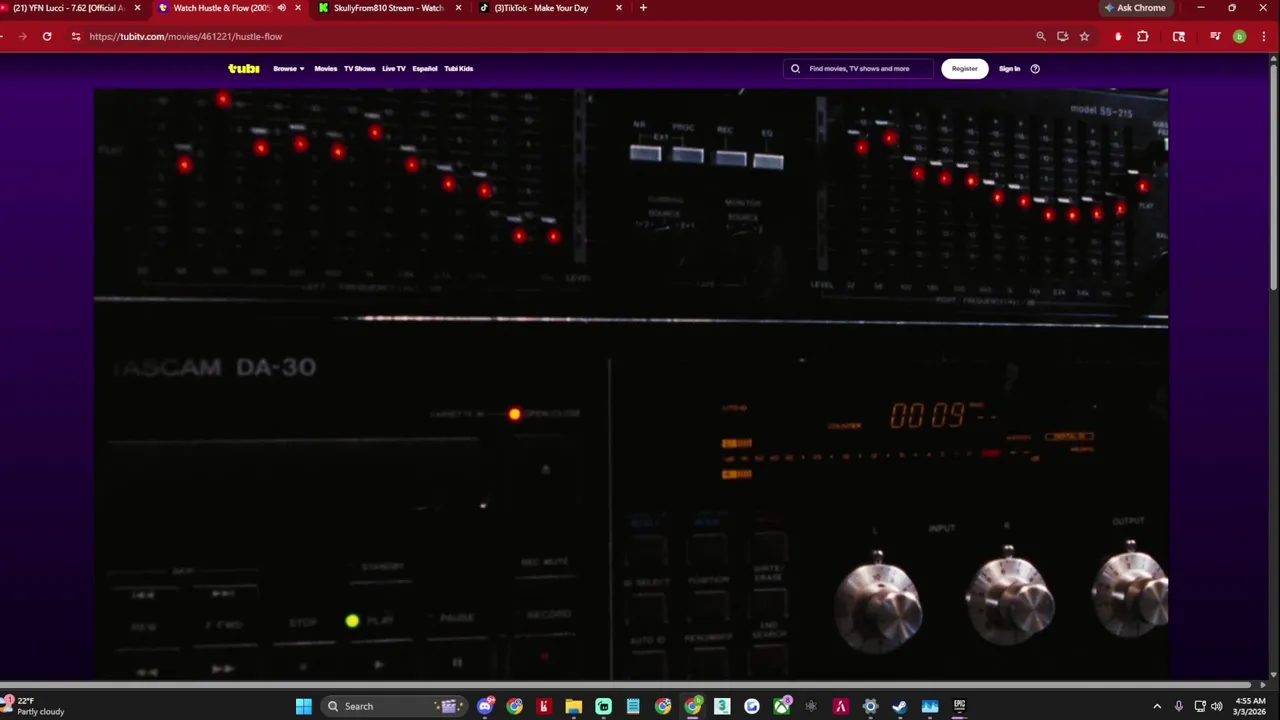This screenshot has height=720, width=1280.
Task: Open the Chrome three-dot menu
Action: pyautogui.click(x=1264, y=36)
